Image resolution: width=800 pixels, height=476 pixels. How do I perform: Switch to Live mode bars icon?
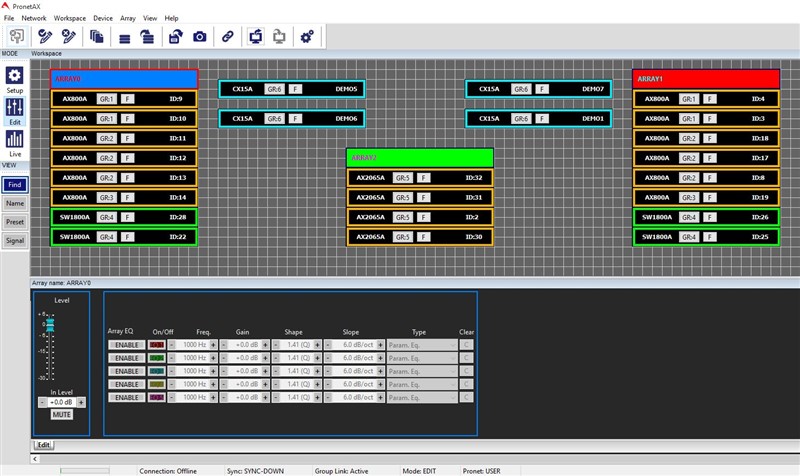point(14,139)
